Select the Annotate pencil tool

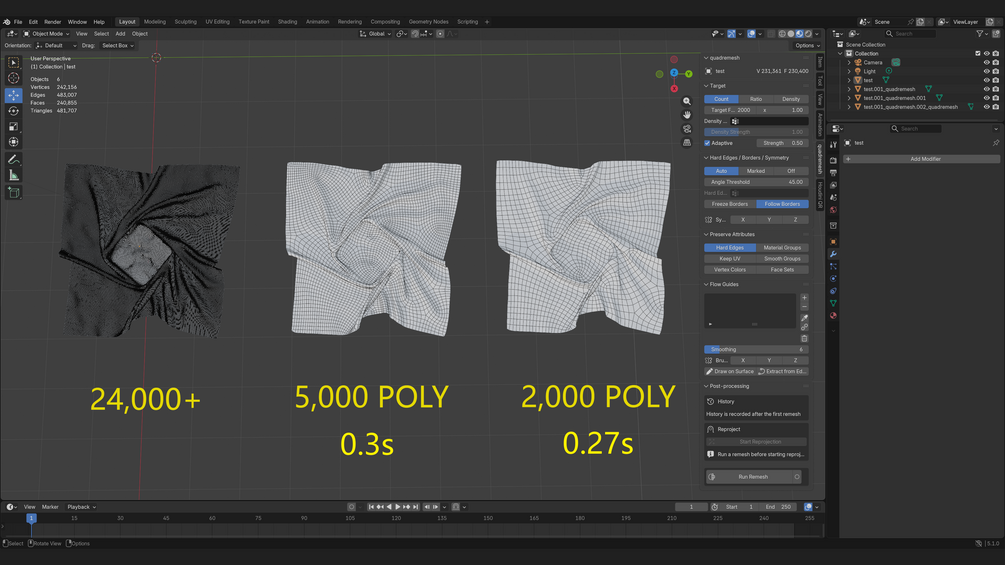13,160
